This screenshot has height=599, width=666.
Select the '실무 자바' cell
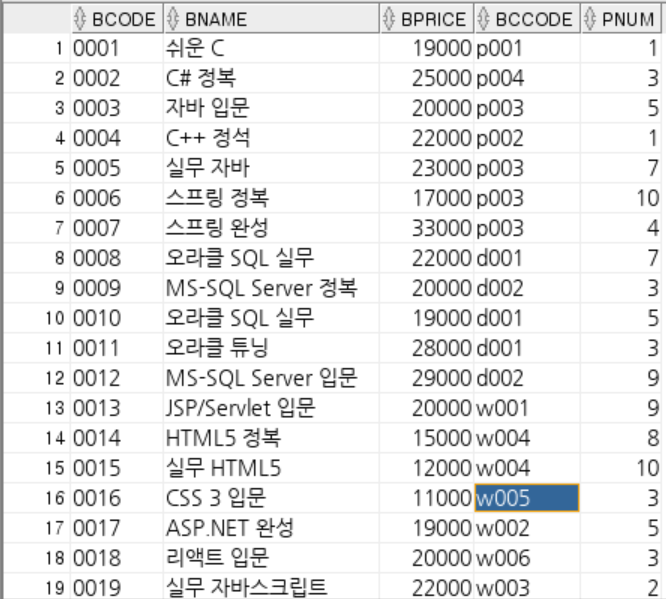click(271, 168)
